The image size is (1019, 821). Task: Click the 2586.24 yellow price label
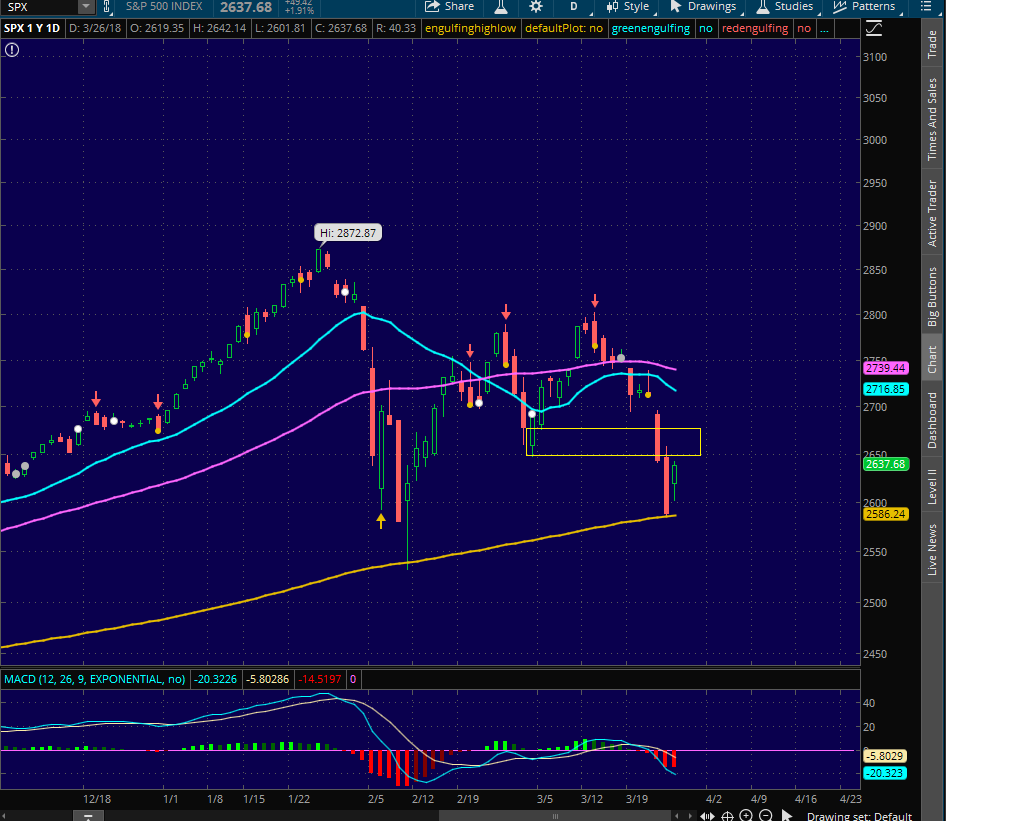point(885,514)
